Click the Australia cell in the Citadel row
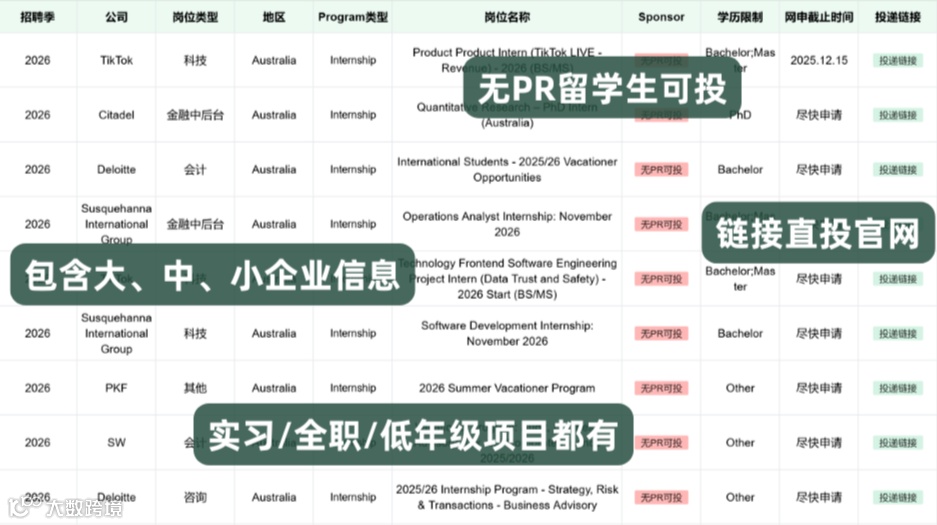Image resolution: width=937 pixels, height=525 pixels. click(x=274, y=115)
